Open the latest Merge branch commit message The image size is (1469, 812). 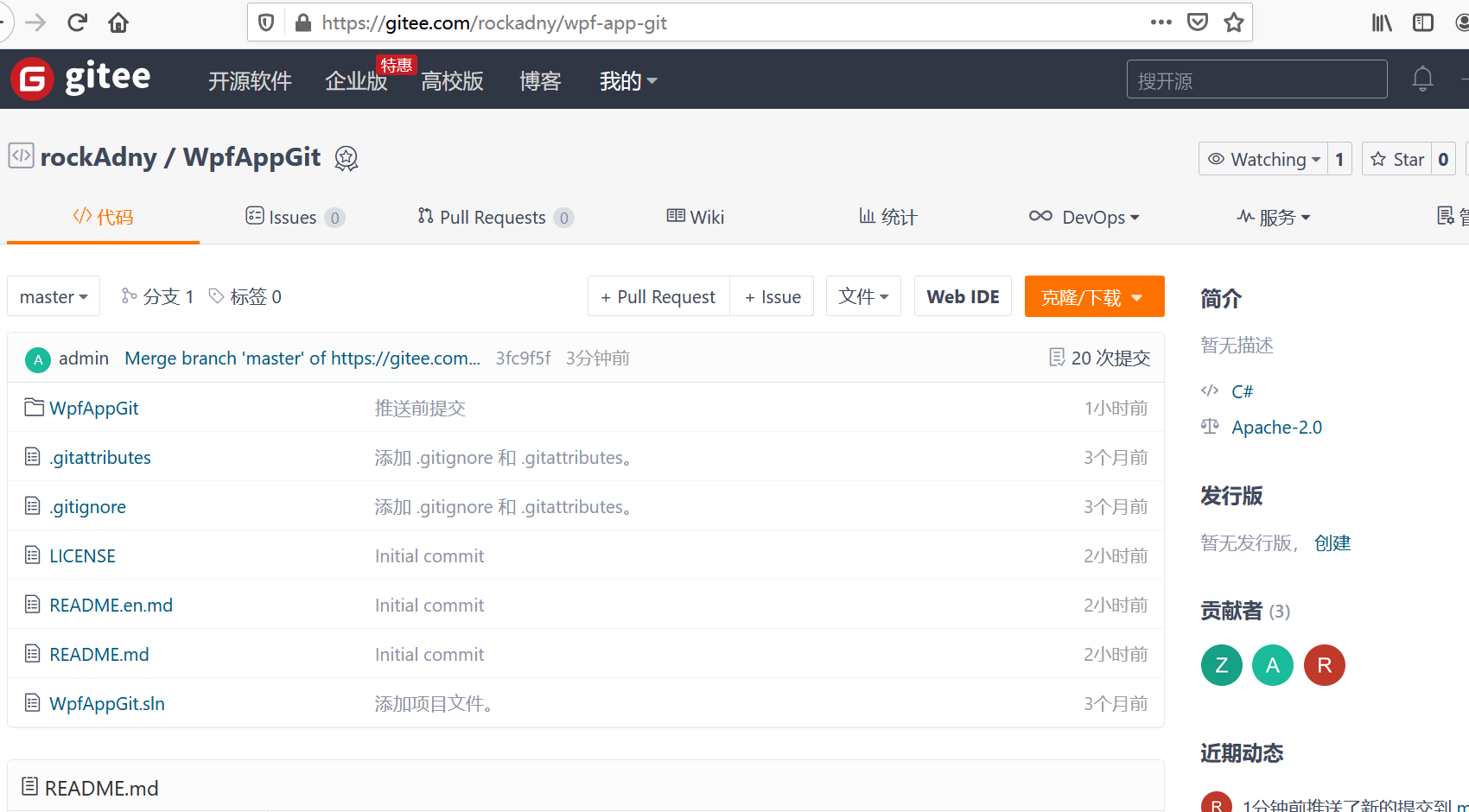302,358
